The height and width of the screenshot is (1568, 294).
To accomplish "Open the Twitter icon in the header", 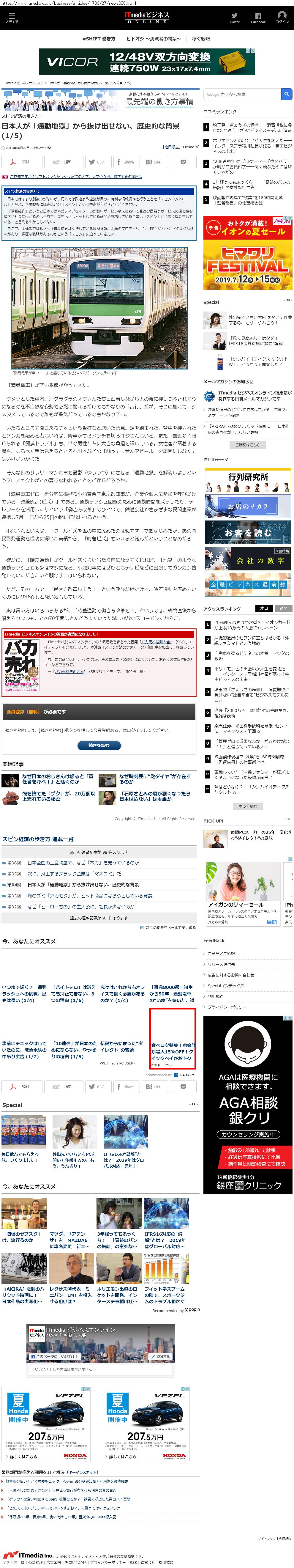I will click(x=234, y=18).
